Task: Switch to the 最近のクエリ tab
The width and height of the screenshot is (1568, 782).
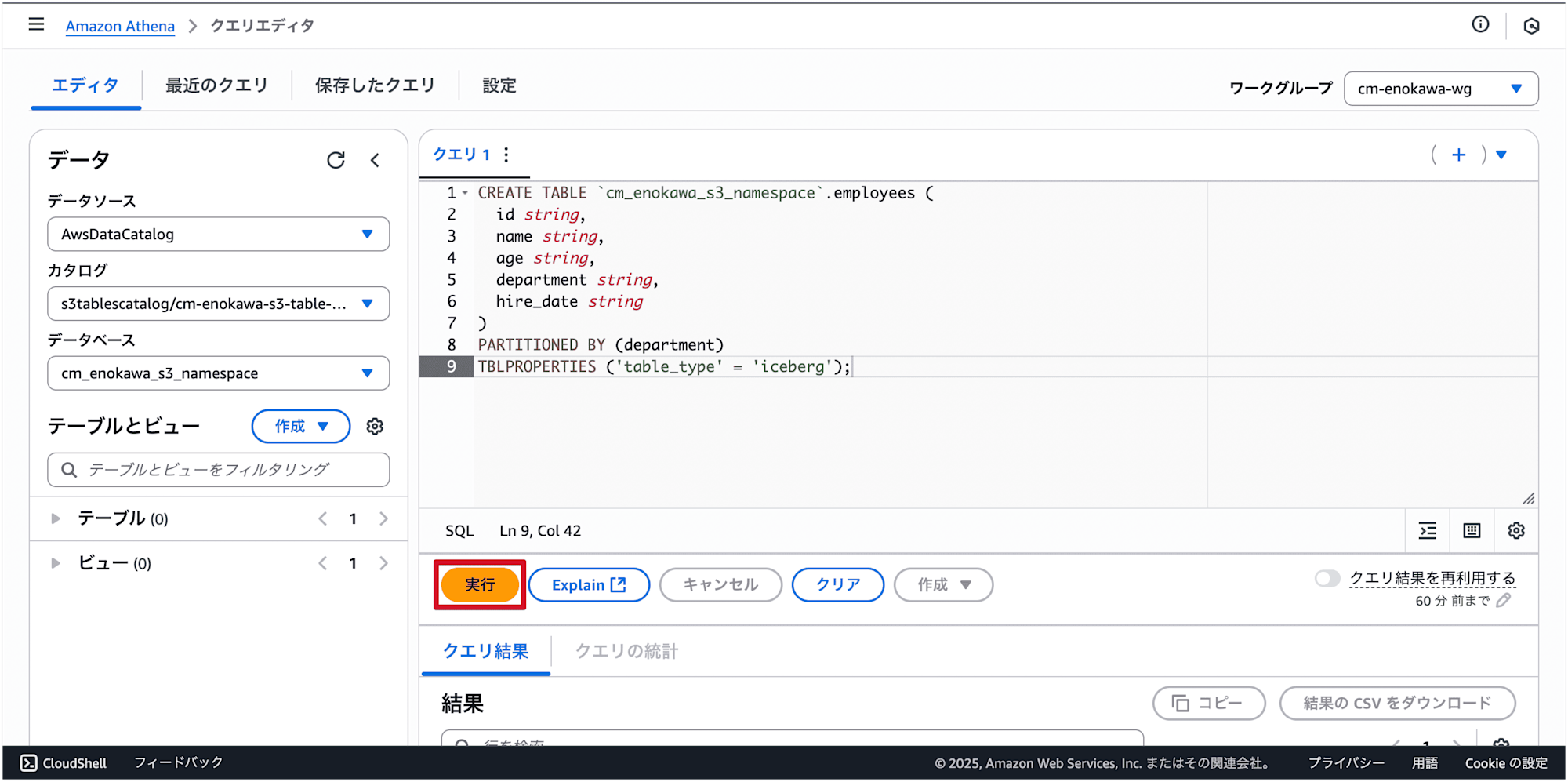Action: 216,85
